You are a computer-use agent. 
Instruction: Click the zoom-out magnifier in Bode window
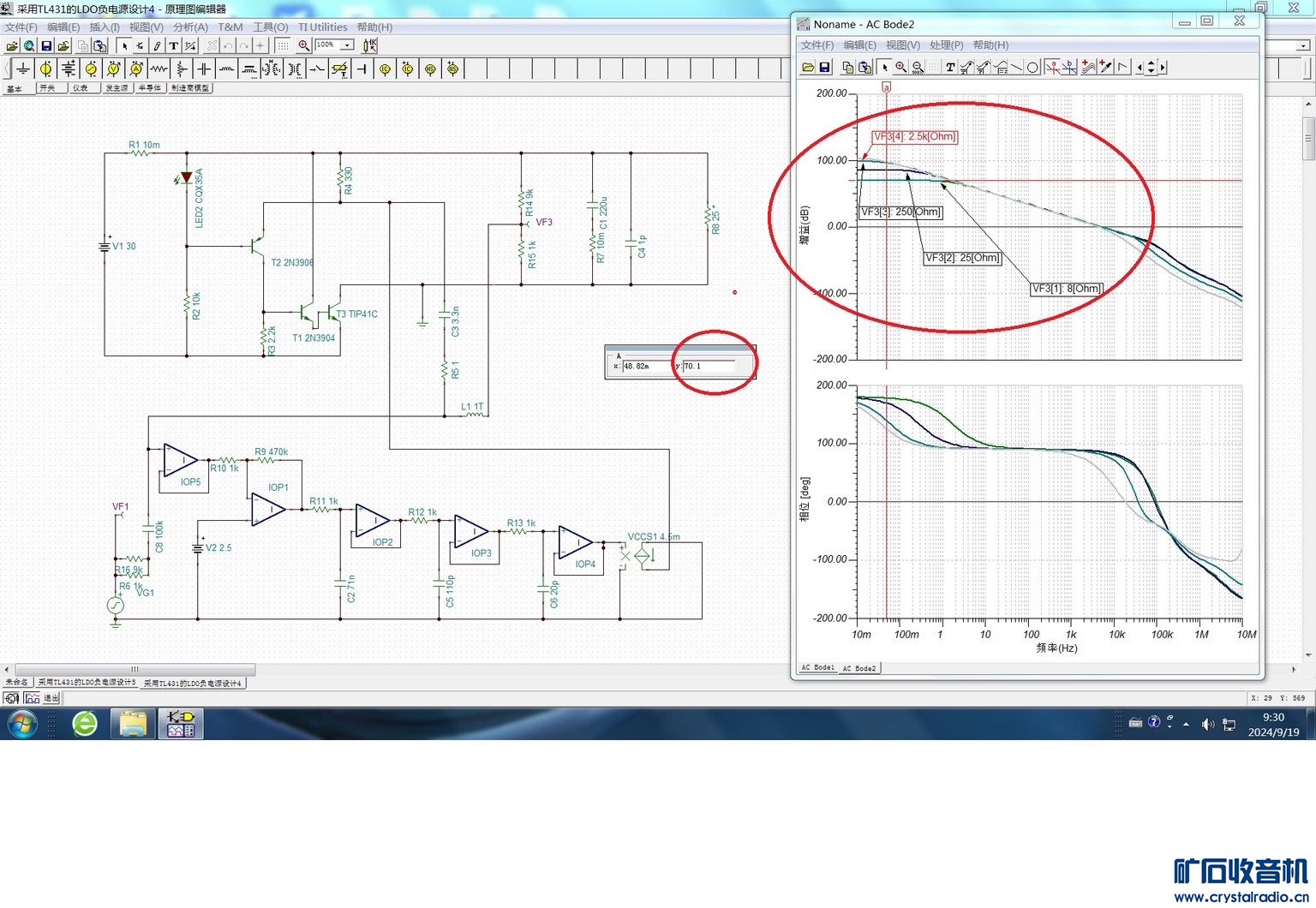pyautogui.click(x=918, y=67)
